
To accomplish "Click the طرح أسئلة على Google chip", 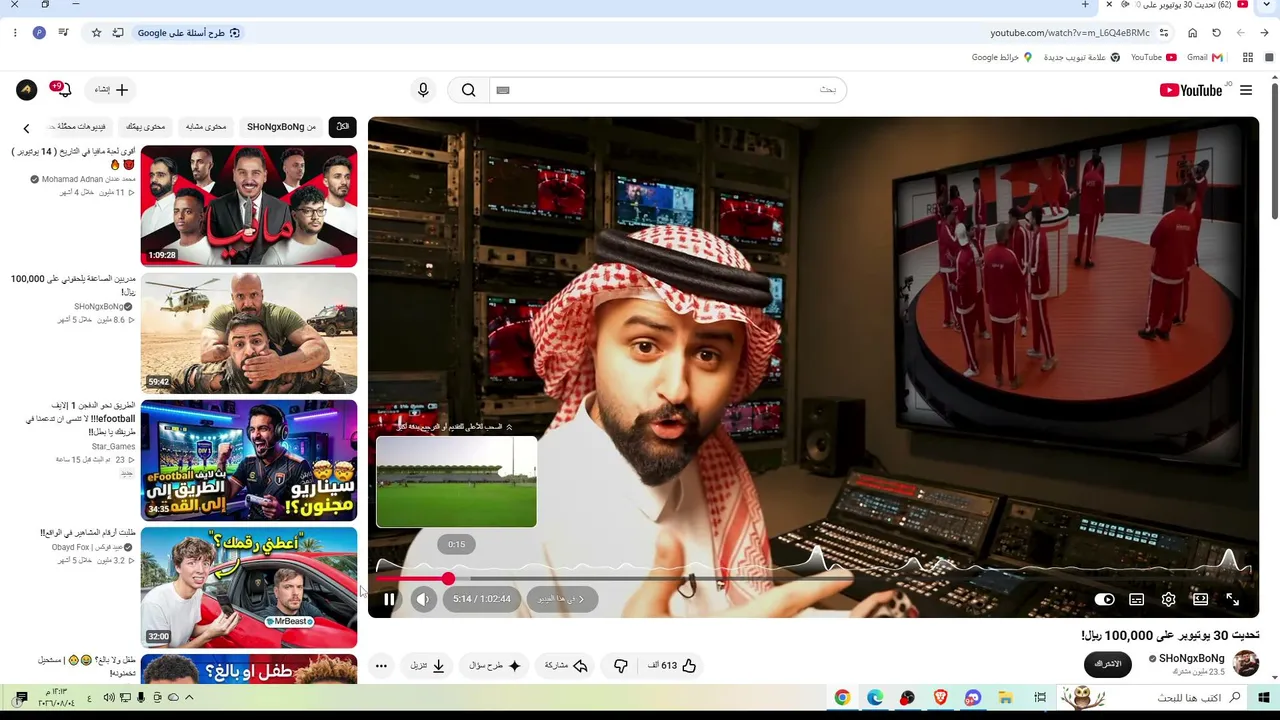I will [189, 33].
